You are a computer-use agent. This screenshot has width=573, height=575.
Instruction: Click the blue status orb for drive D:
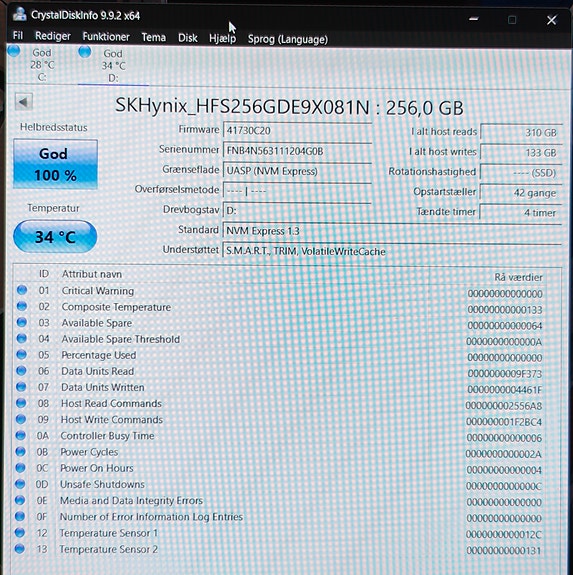[85, 52]
